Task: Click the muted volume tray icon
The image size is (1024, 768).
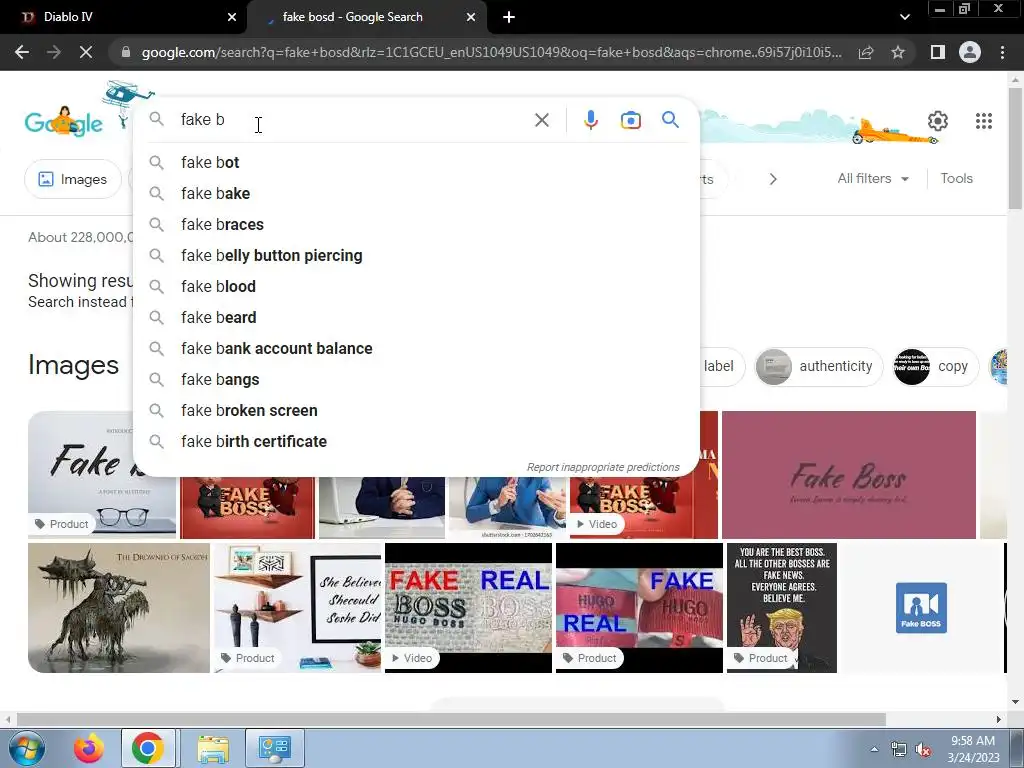Action: click(x=923, y=750)
